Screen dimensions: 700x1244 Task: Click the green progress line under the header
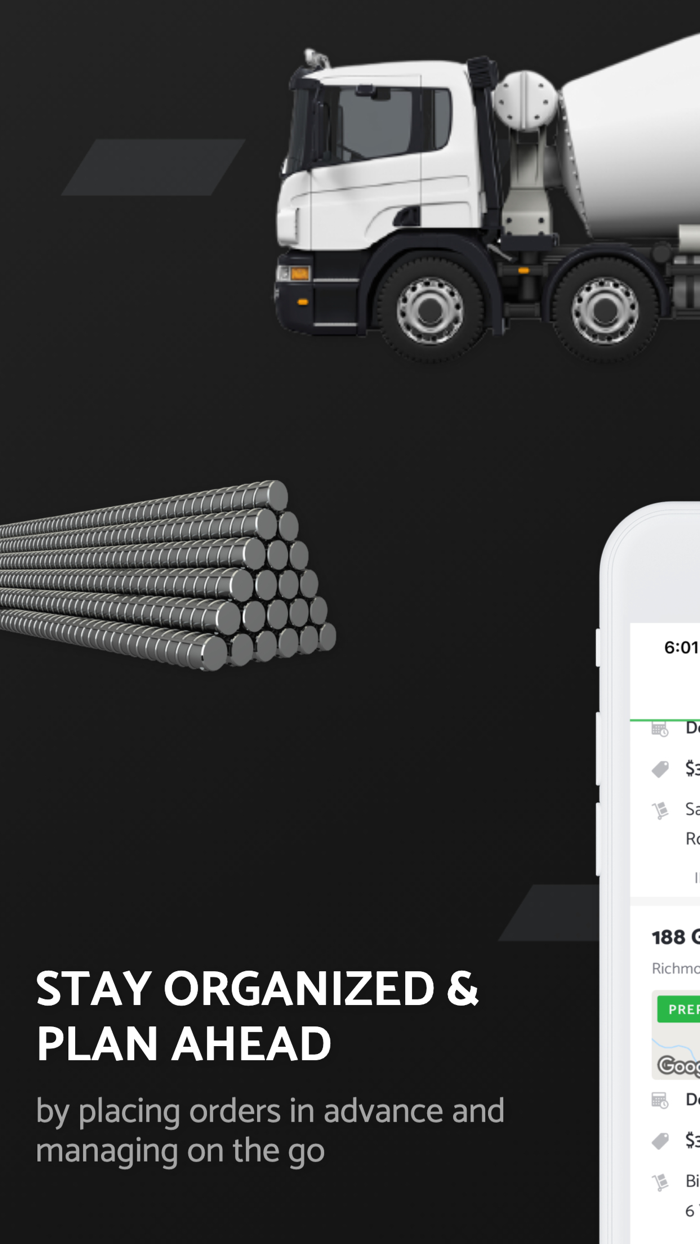(665, 720)
